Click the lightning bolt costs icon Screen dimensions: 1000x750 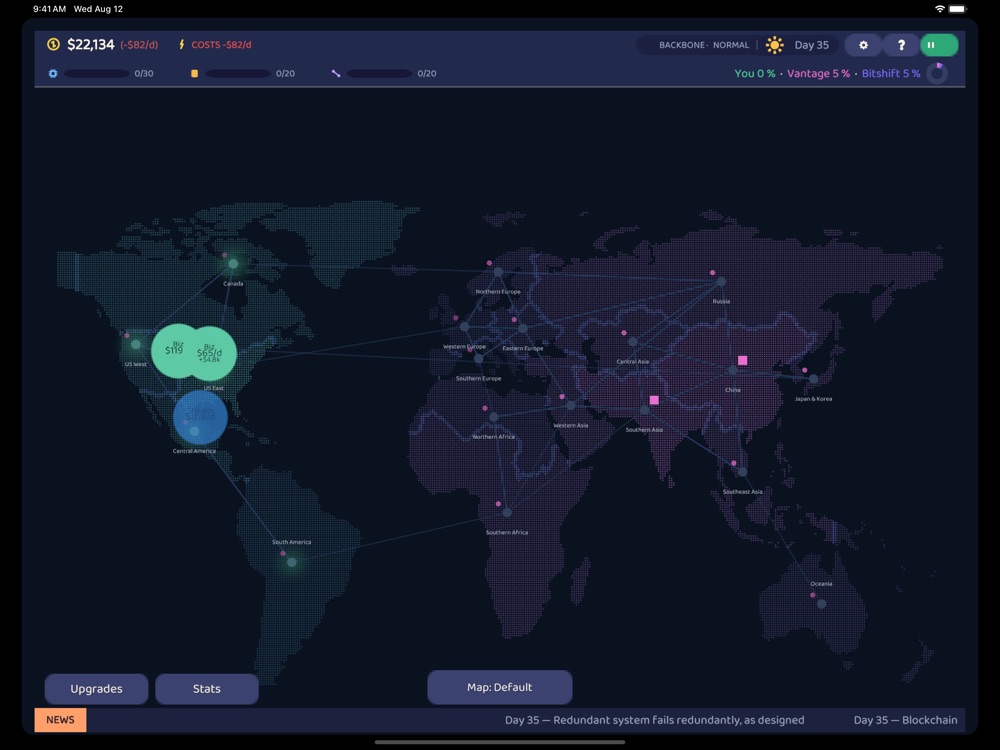click(x=182, y=45)
